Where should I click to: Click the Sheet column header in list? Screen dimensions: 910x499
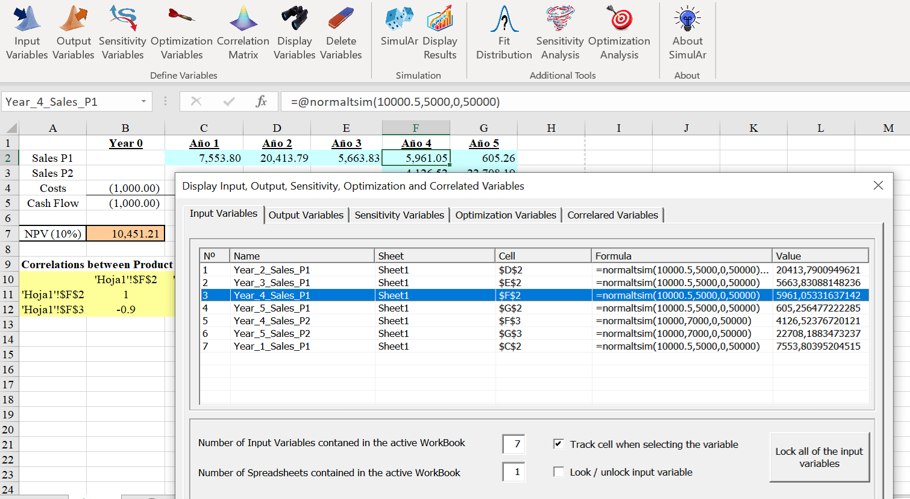pyautogui.click(x=435, y=256)
